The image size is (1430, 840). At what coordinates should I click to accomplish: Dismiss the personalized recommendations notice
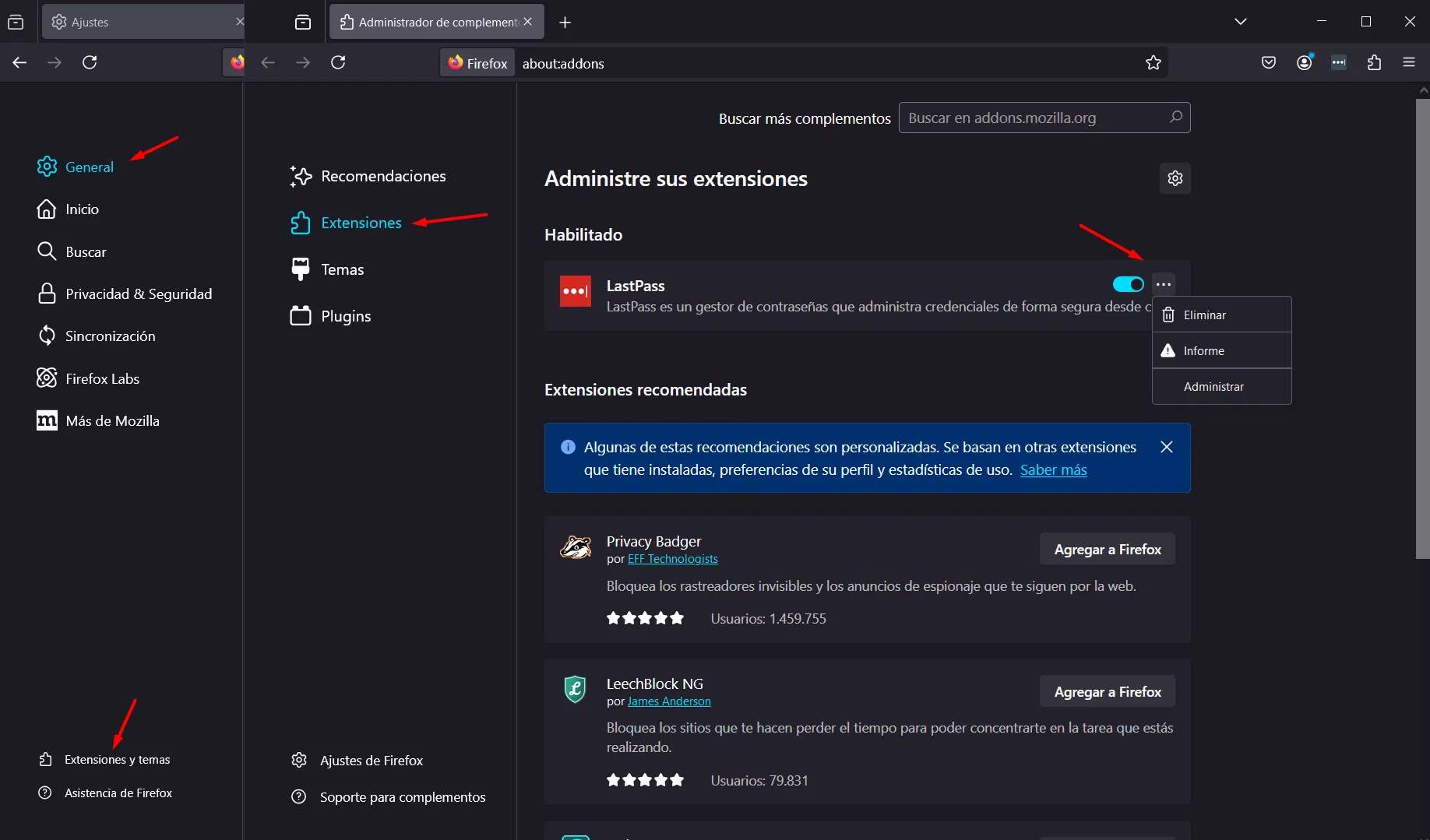click(1166, 447)
